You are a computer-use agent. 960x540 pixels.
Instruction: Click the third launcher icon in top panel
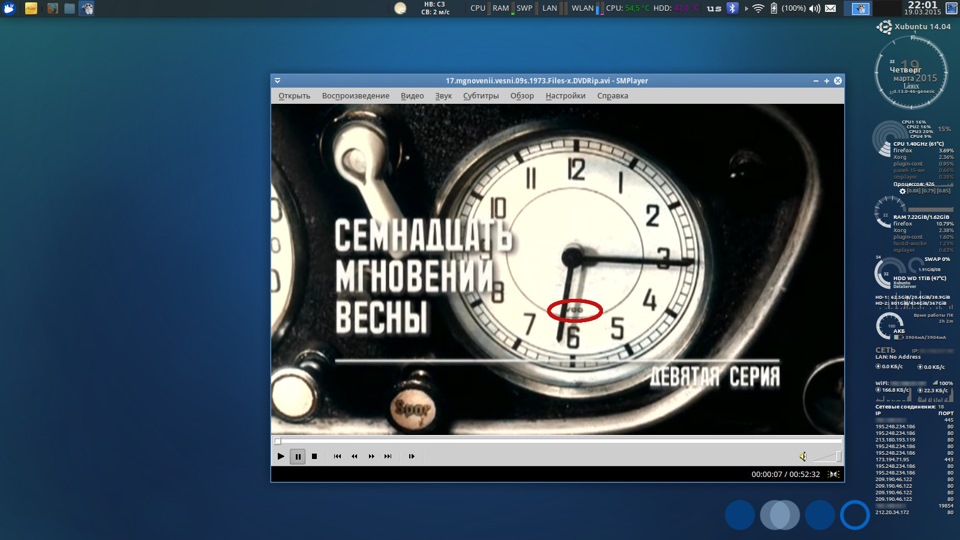[52, 8]
